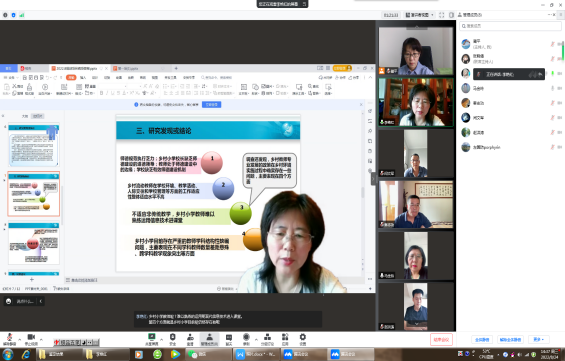Open the settings gear in the meeting toolbar
The width and height of the screenshot is (565, 361).
coord(303,337)
